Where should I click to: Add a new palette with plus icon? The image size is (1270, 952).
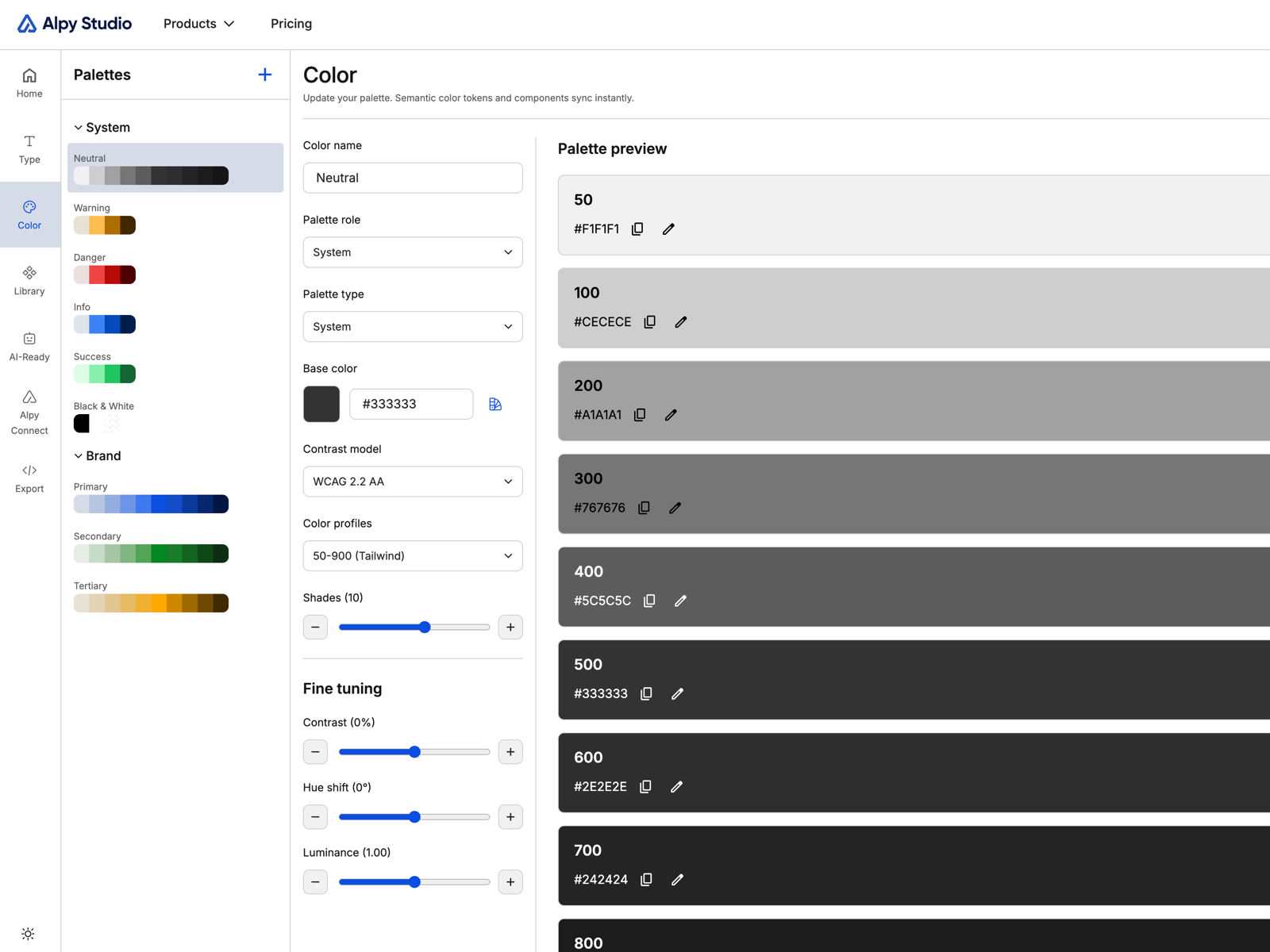pyautogui.click(x=265, y=75)
